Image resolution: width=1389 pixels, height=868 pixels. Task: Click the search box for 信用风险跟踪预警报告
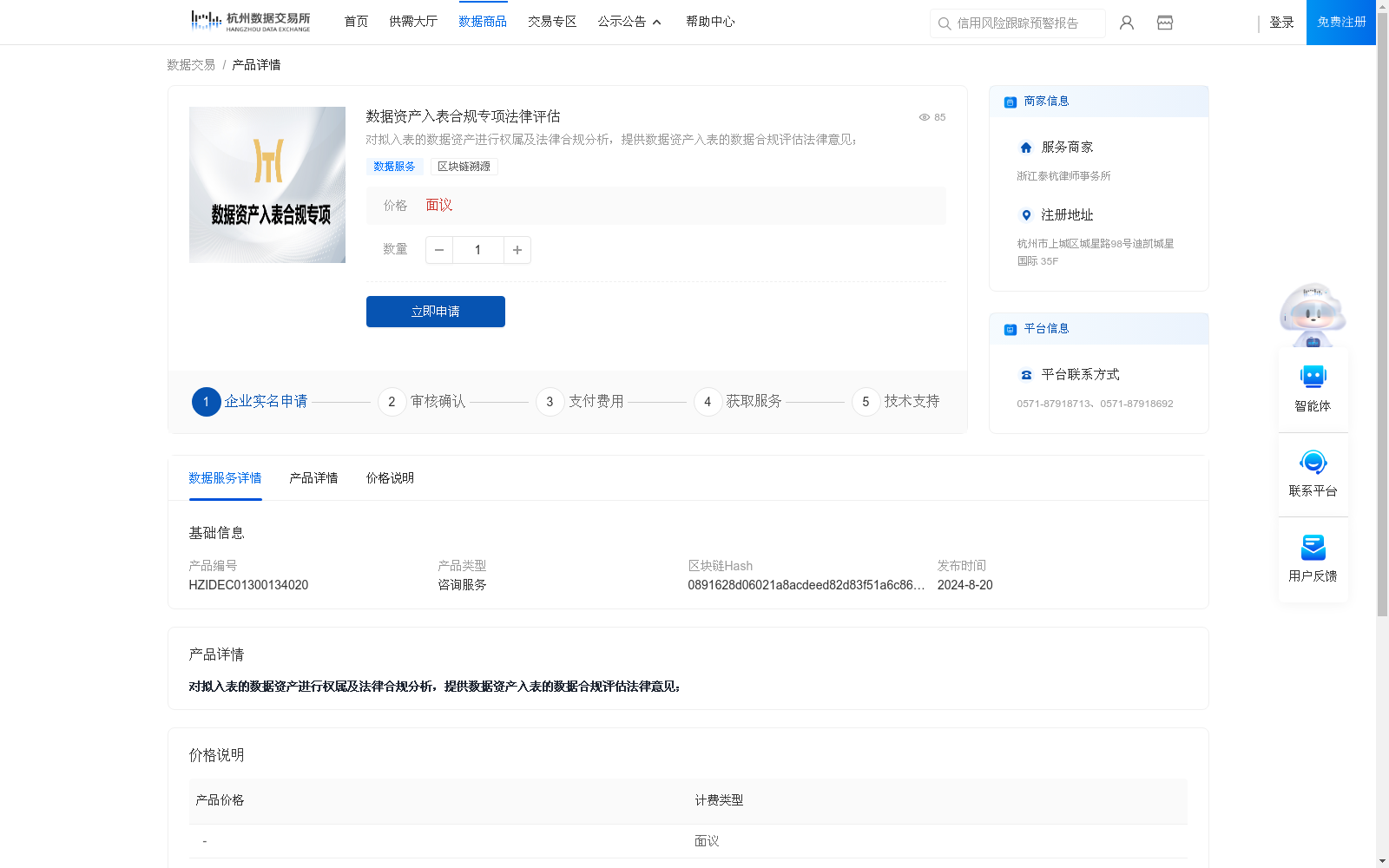(1017, 23)
